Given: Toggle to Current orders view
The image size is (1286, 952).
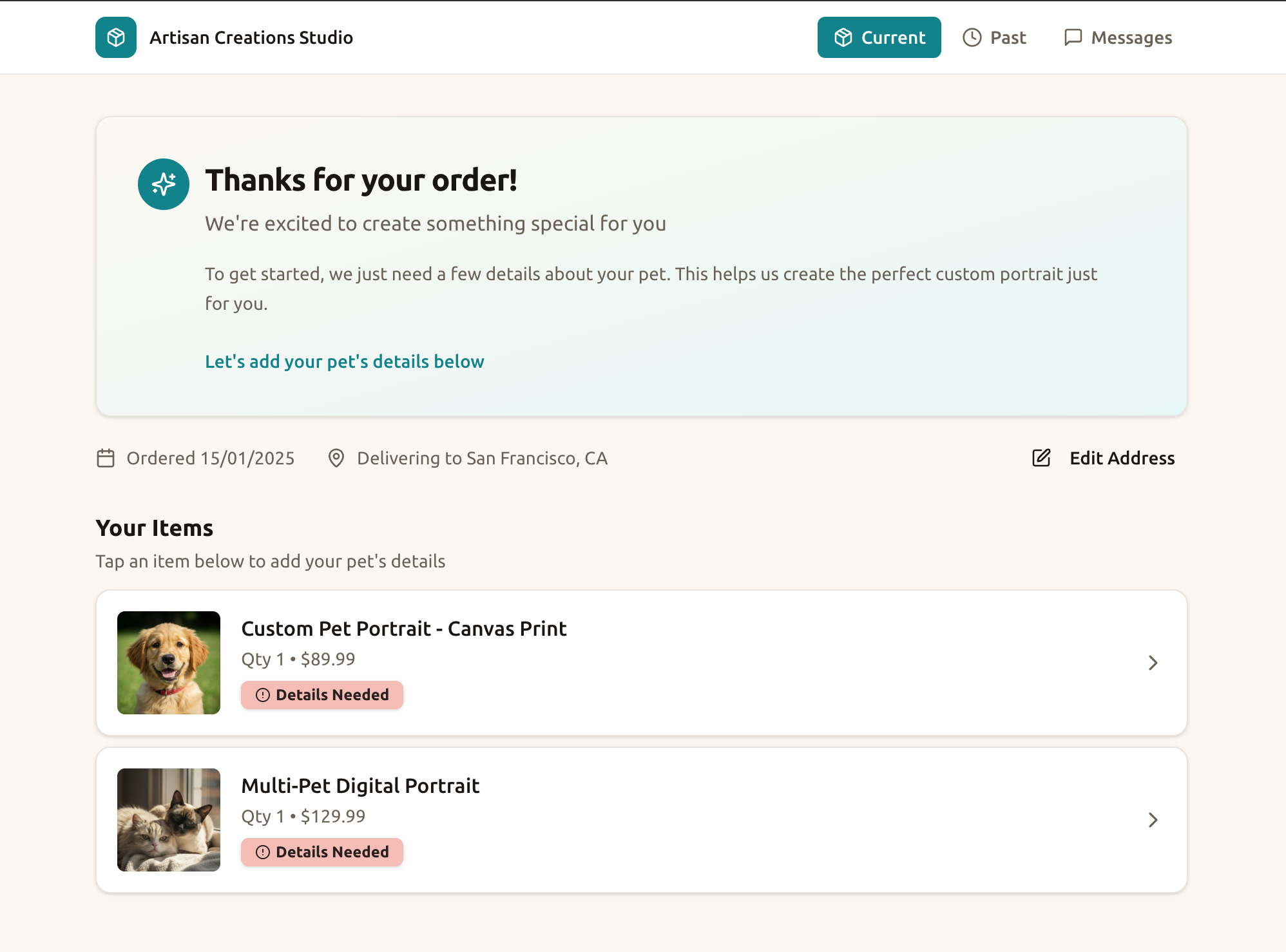Looking at the screenshot, I should (x=879, y=37).
